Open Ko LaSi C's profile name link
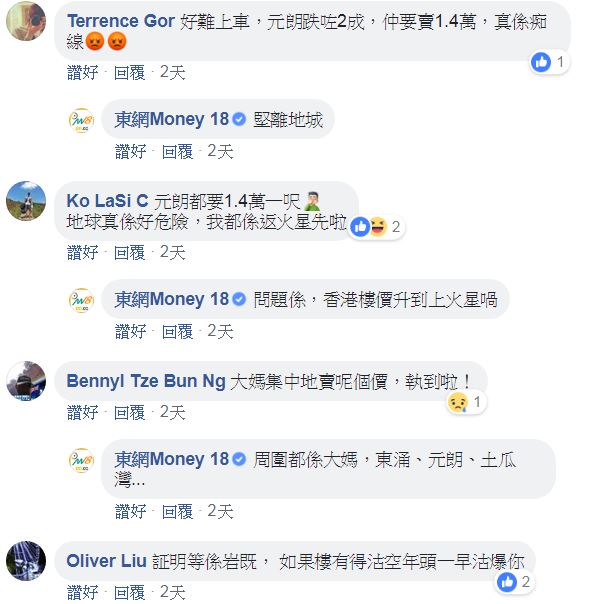602x604 pixels. [x=107, y=201]
